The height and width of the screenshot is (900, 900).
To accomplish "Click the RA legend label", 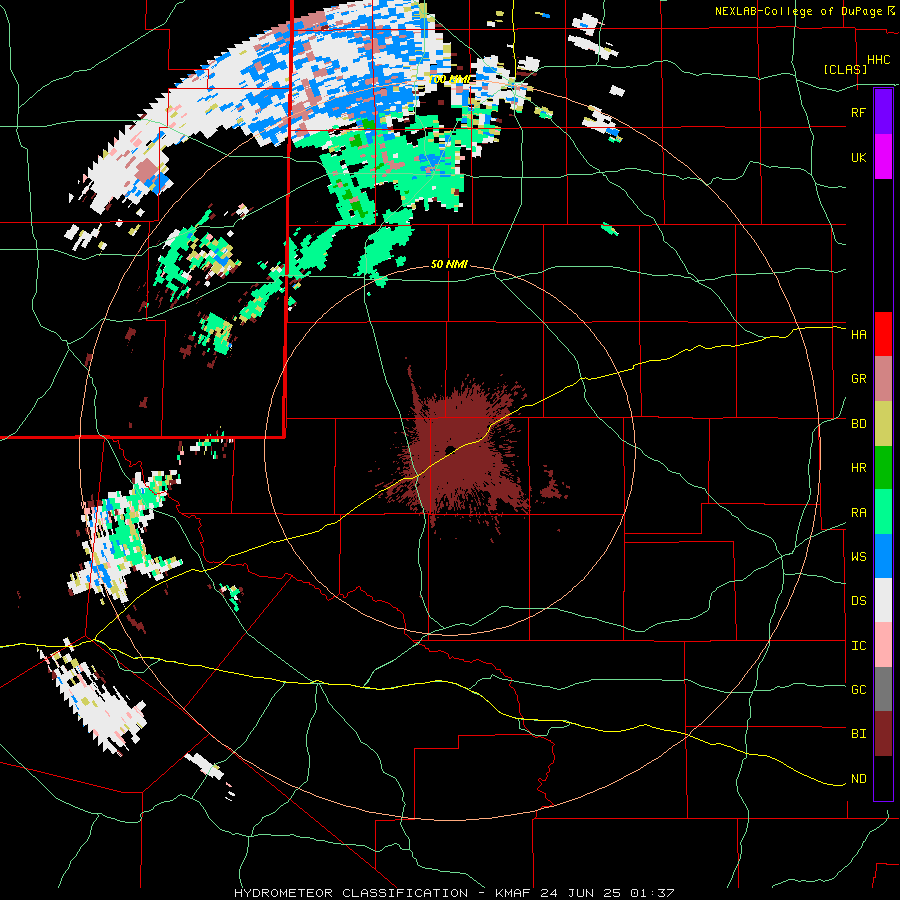I will pyautogui.click(x=858, y=513).
